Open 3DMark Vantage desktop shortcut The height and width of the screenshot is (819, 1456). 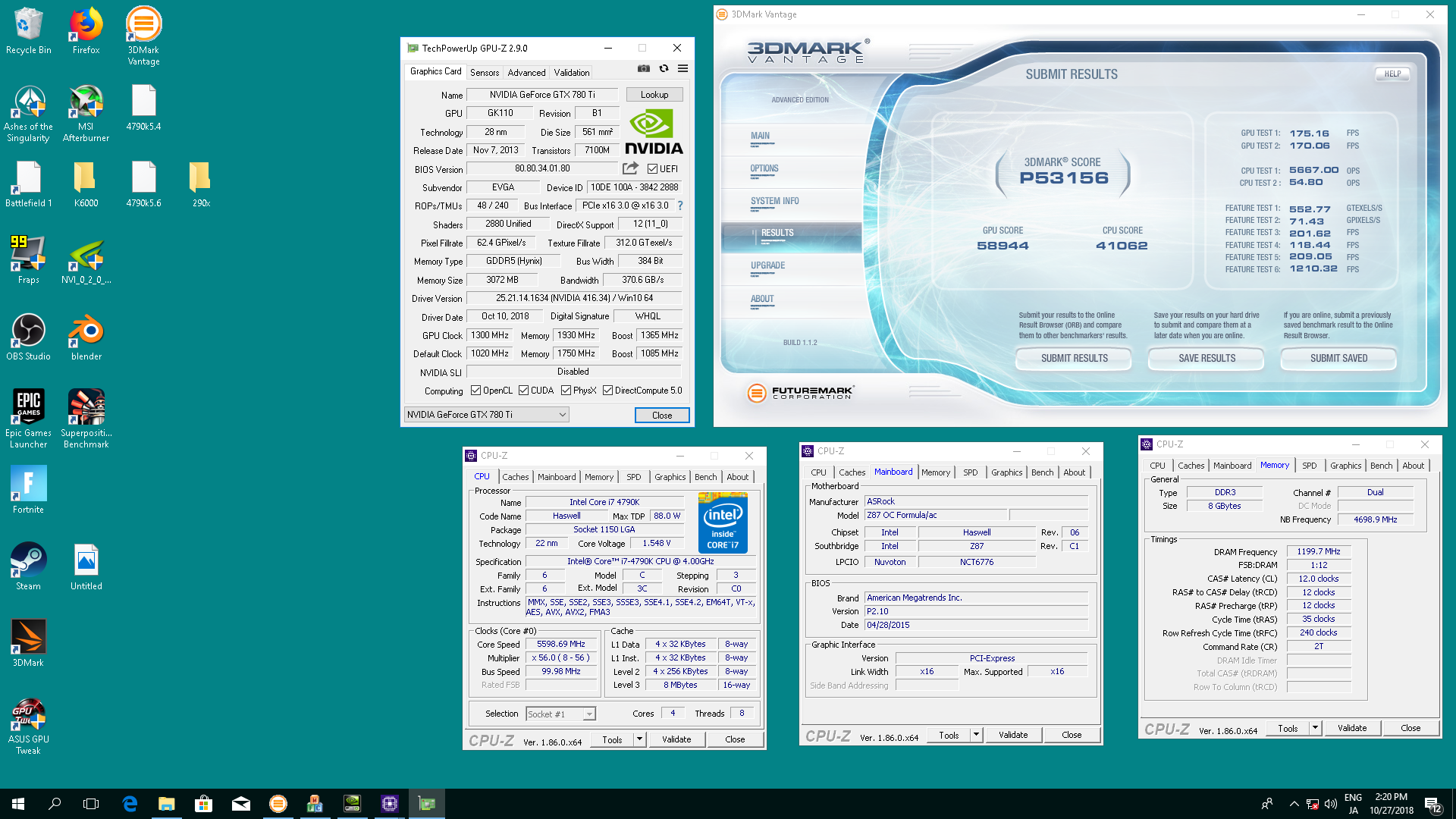143,36
